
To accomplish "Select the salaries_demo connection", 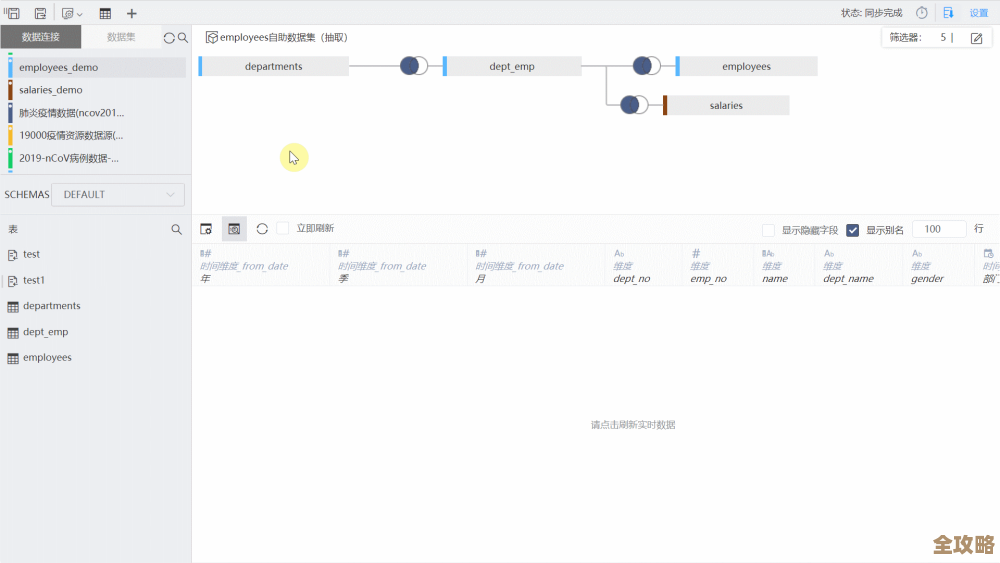I will tap(96, 90).
